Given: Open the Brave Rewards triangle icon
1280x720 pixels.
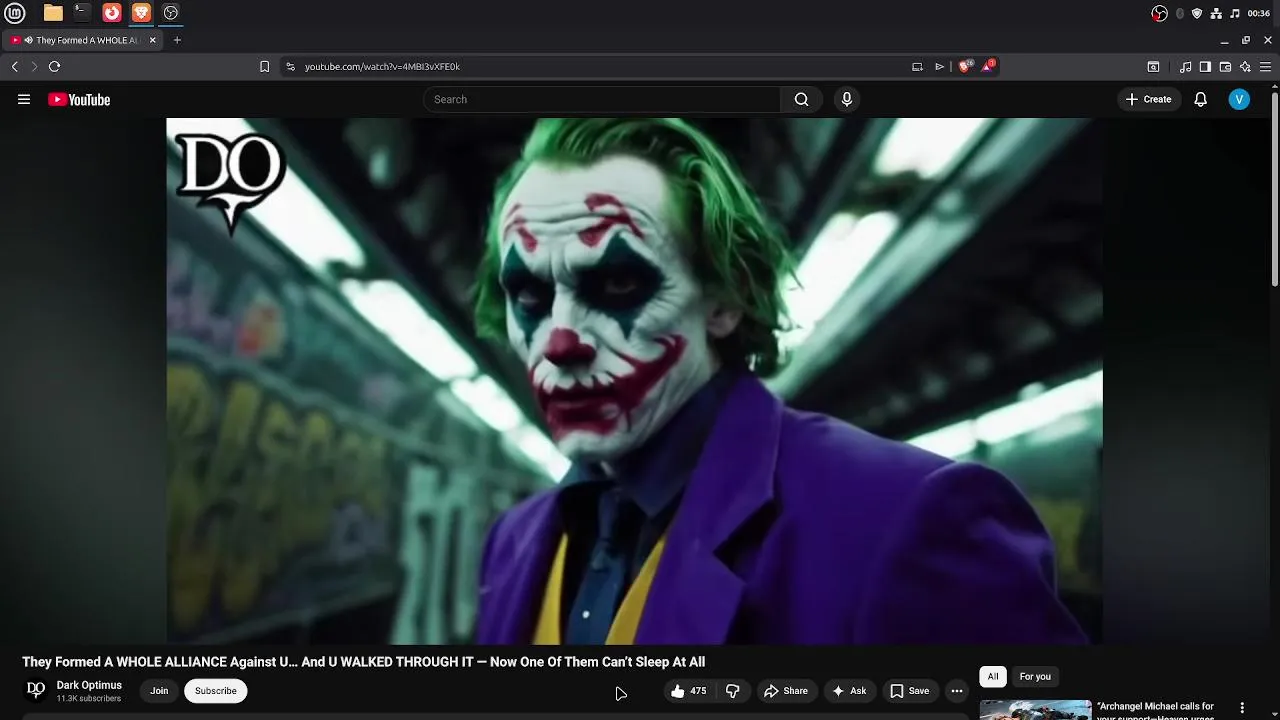Looking at the screenshot, I should click(988, 66).
